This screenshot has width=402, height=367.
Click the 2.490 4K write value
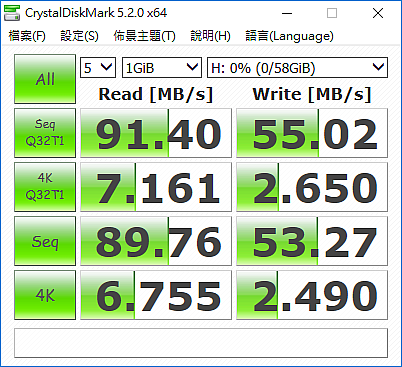(312, 295)
